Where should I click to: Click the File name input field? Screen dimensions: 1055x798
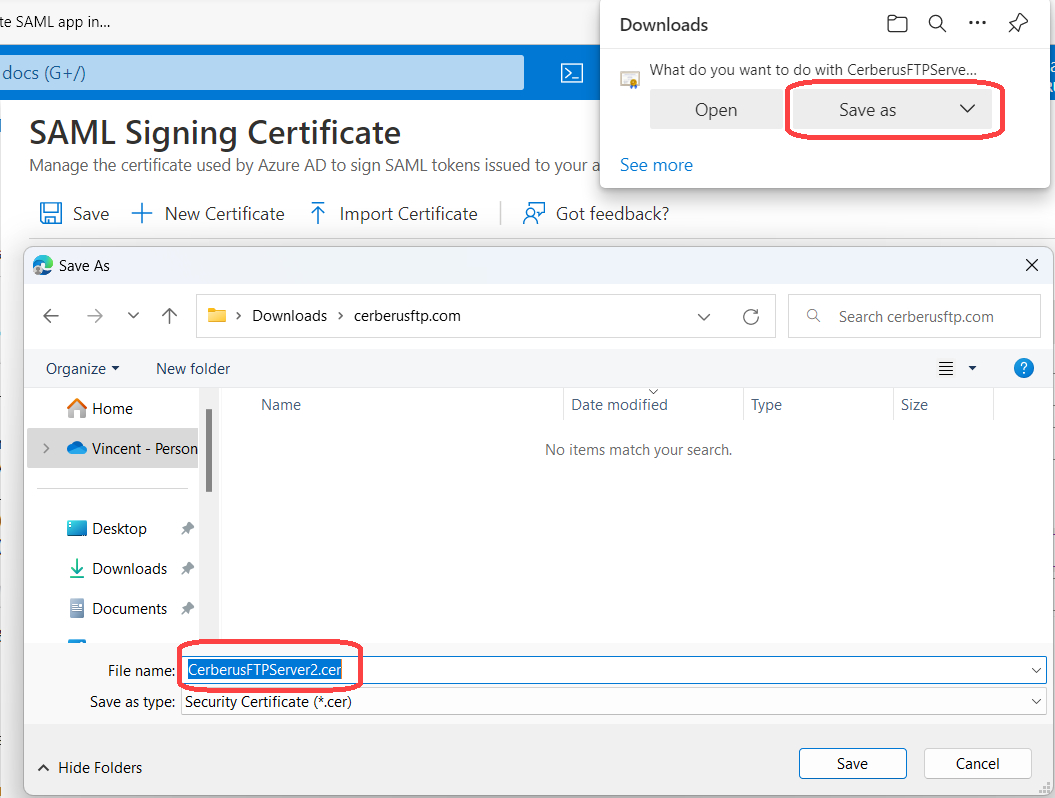pyautogui.click(x=613, y=670)
